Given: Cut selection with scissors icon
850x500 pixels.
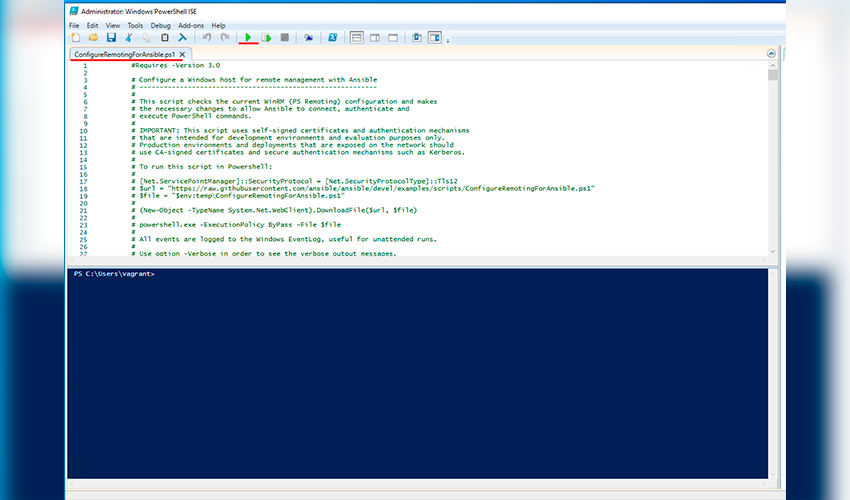Looking at the screenshot, I should 129,37.
